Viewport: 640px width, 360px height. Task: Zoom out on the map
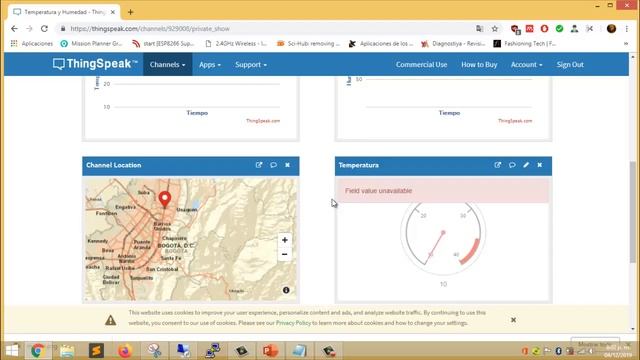pyautogui.click(x=284, y=254)
